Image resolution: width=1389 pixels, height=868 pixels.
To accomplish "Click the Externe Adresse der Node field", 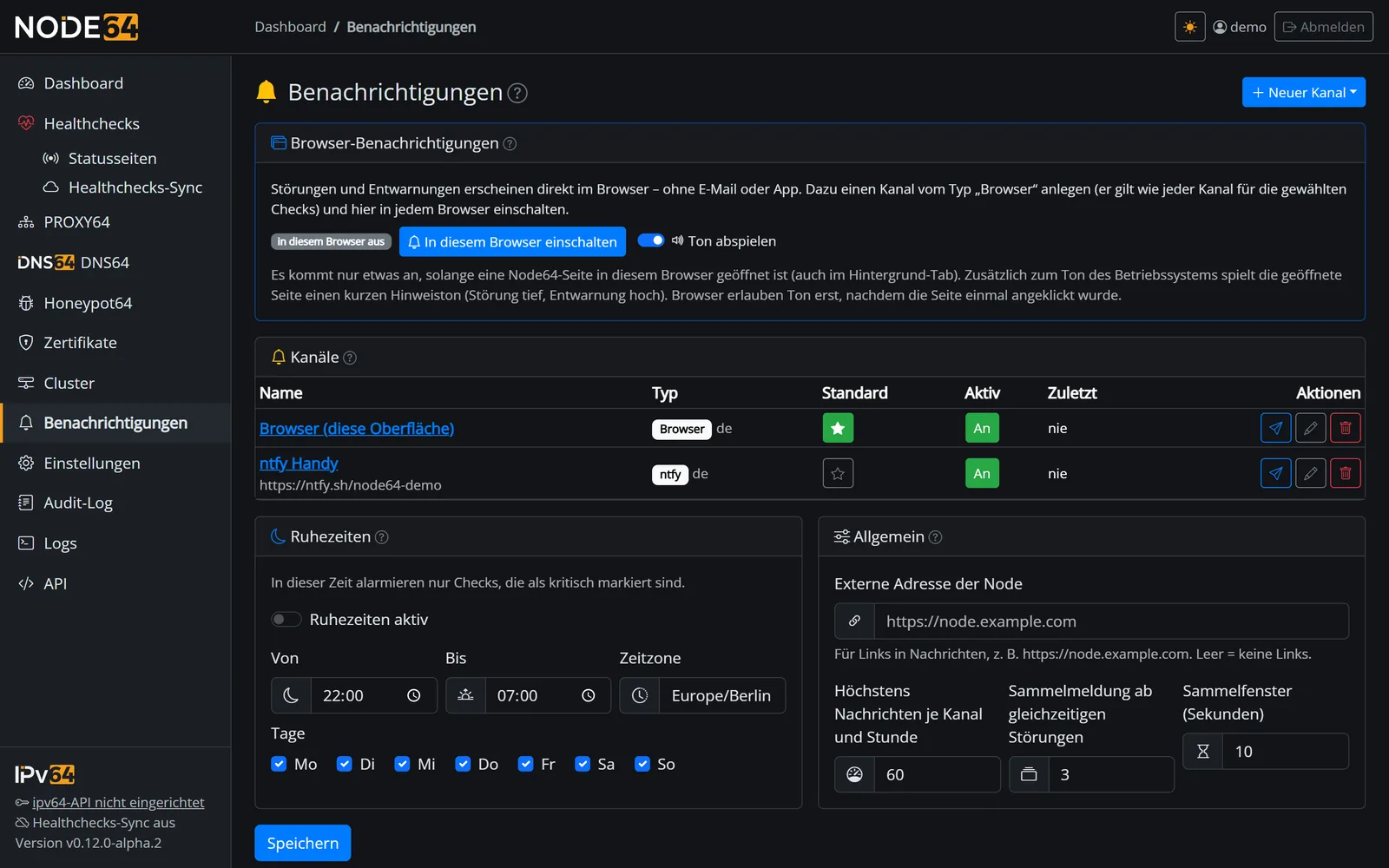I will [x=1111, y=621].
